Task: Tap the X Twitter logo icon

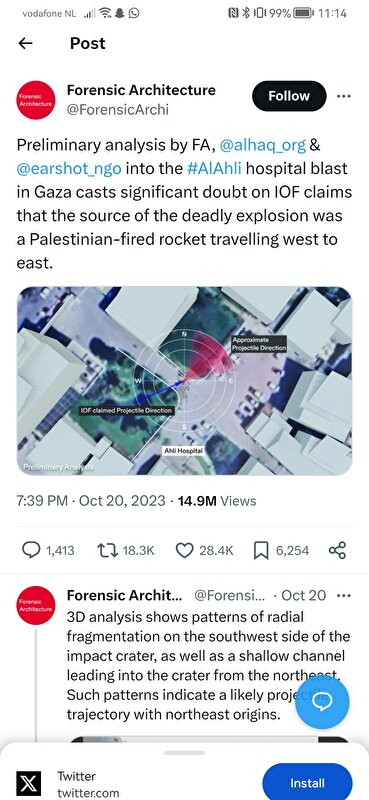Action: 30,783
